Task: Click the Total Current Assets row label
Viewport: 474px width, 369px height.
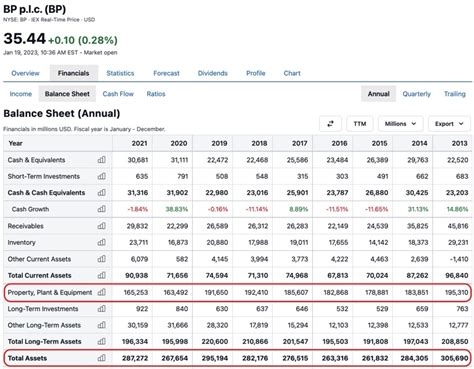Action: click(39, 275)
